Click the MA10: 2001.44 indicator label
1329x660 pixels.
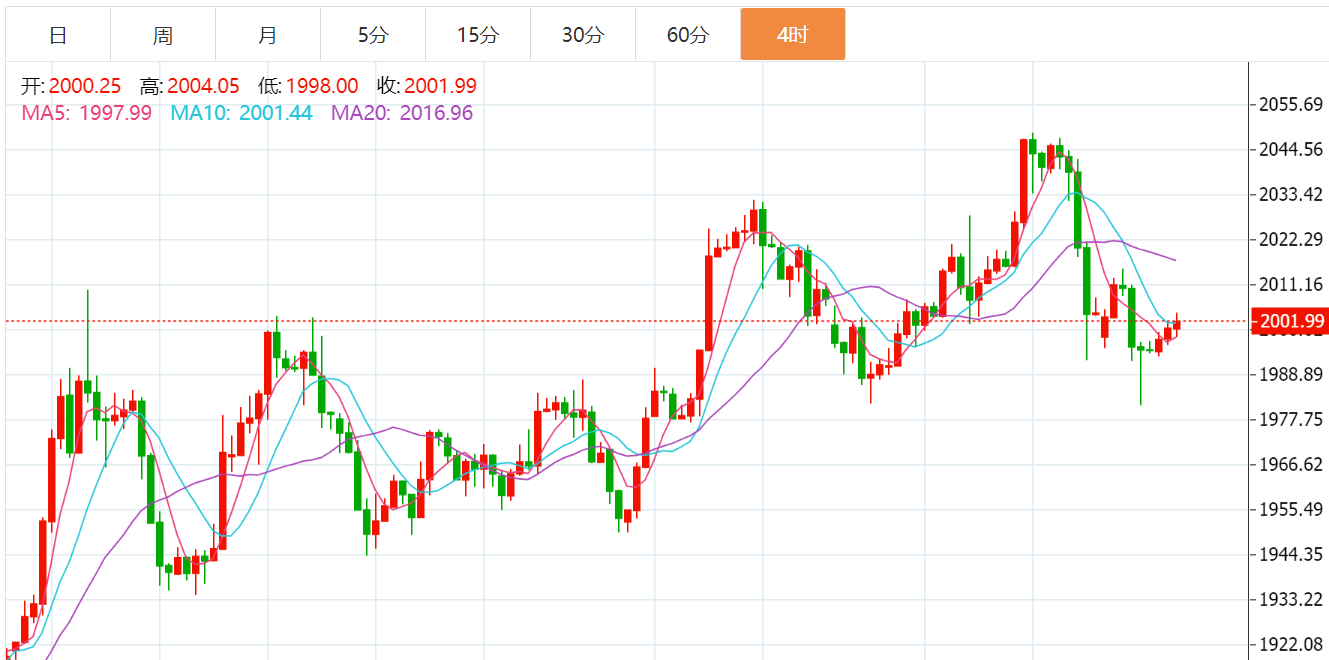241,113
